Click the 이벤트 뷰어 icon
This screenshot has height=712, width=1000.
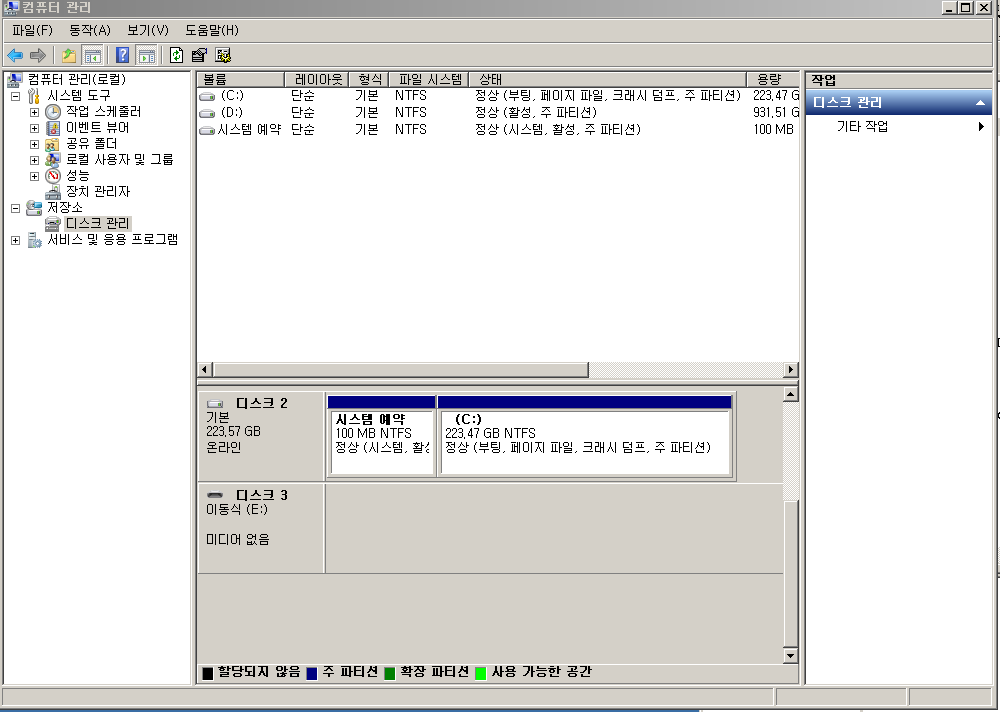coord(53,128)
